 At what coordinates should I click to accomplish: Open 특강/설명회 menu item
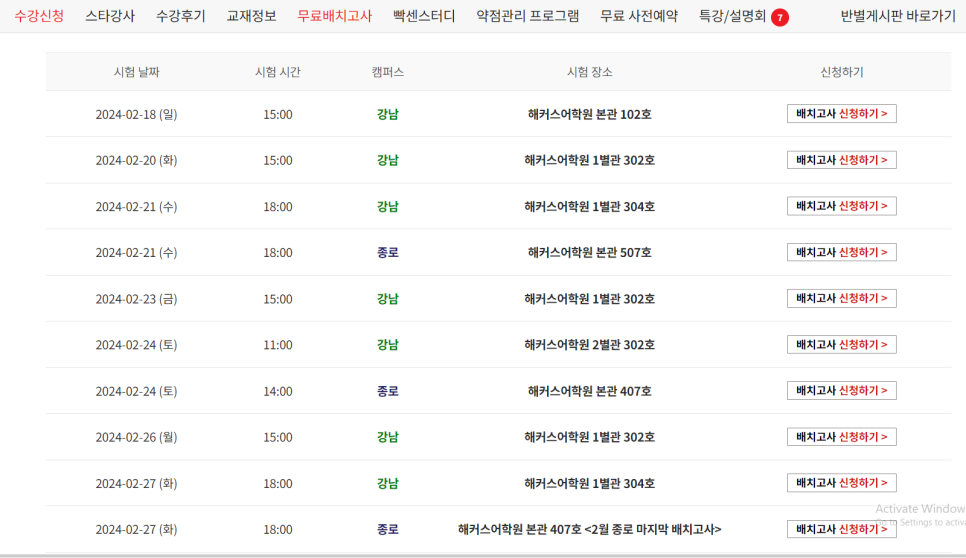click(x=732, y=16)
